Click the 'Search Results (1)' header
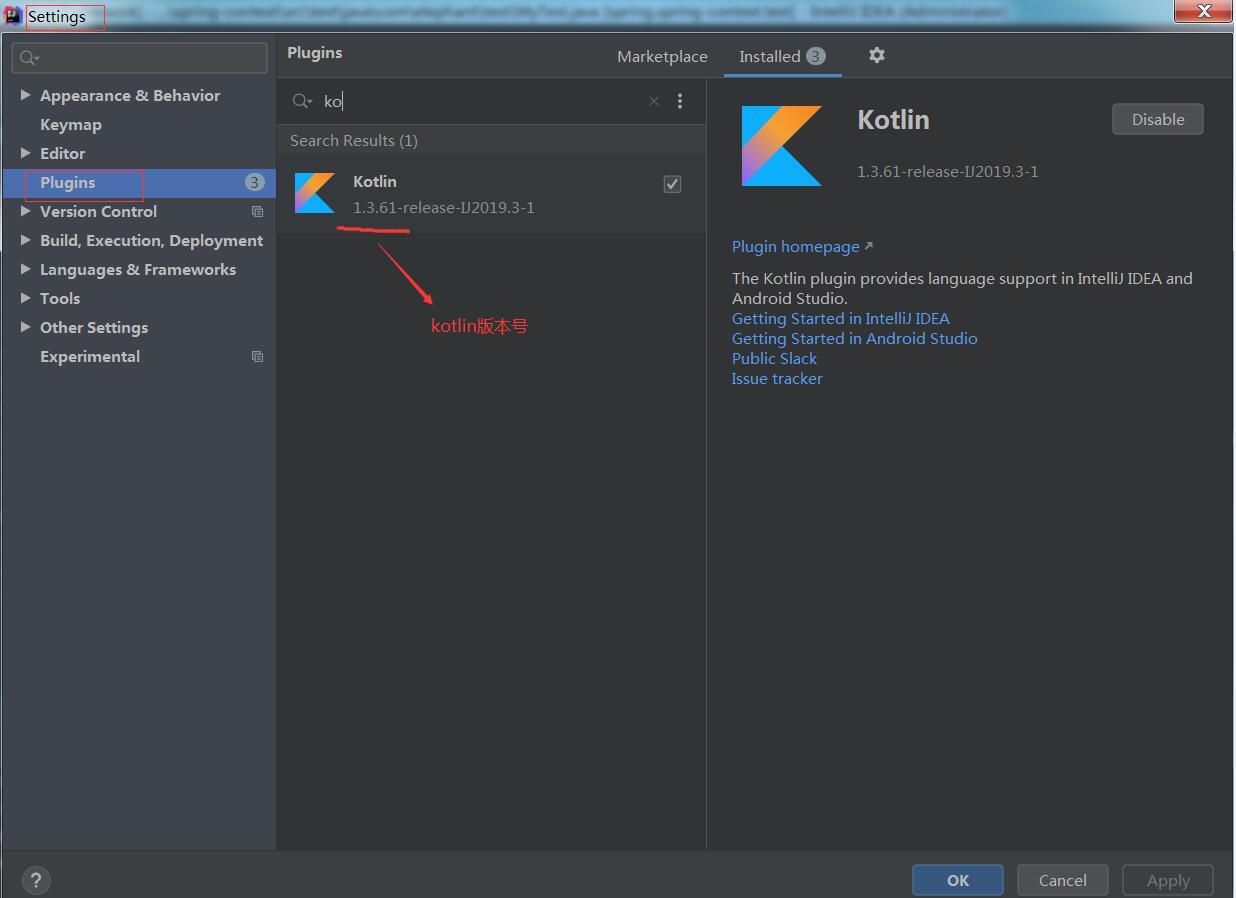This screenshot has height=898, width=1236. [354, 141]
